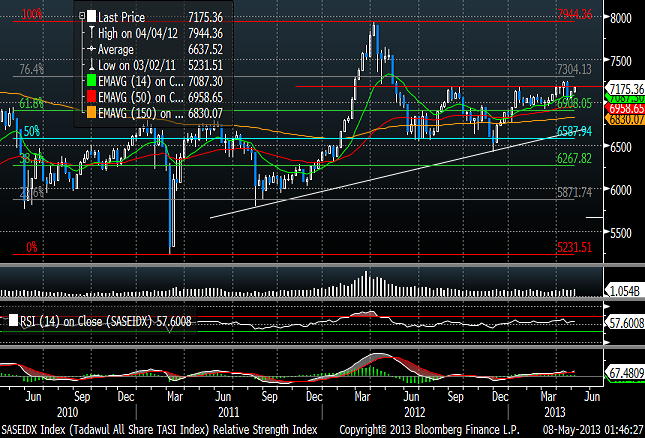Click the 1.054B volume axis tag
This screenshot has height=438, width=645.
(x=624, y=291)
